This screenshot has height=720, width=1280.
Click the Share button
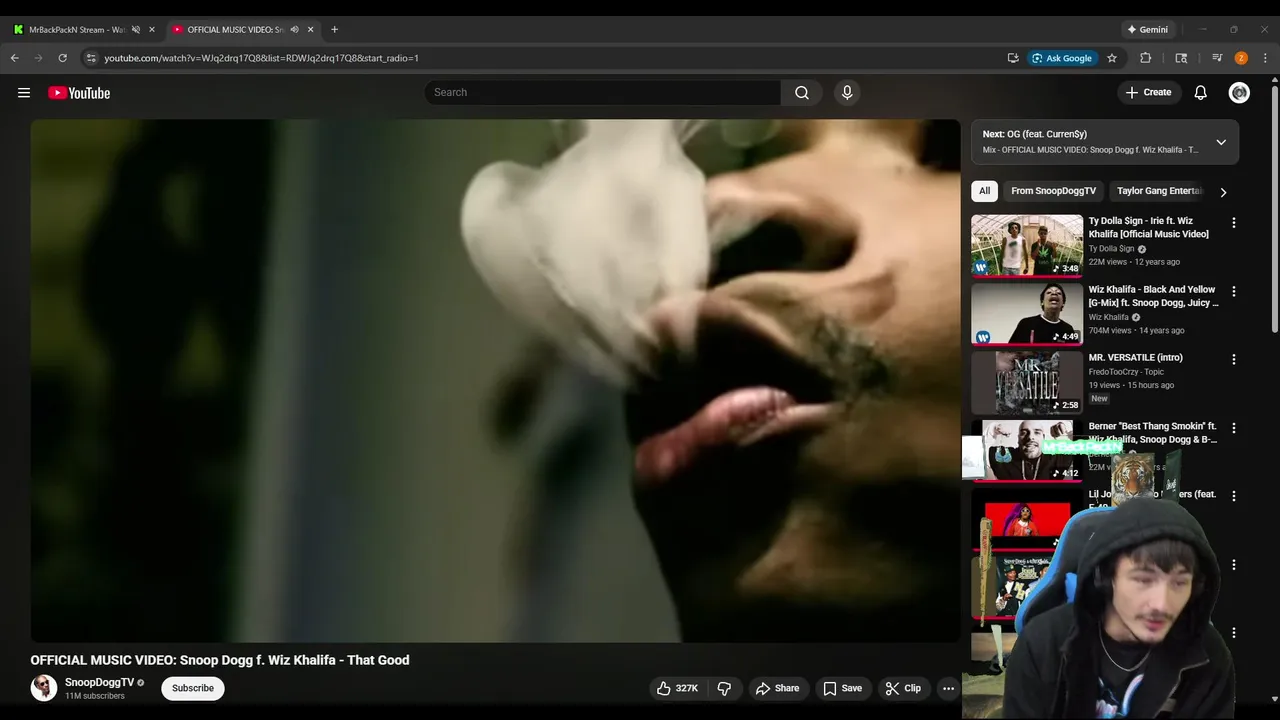(x=777, y=688)
